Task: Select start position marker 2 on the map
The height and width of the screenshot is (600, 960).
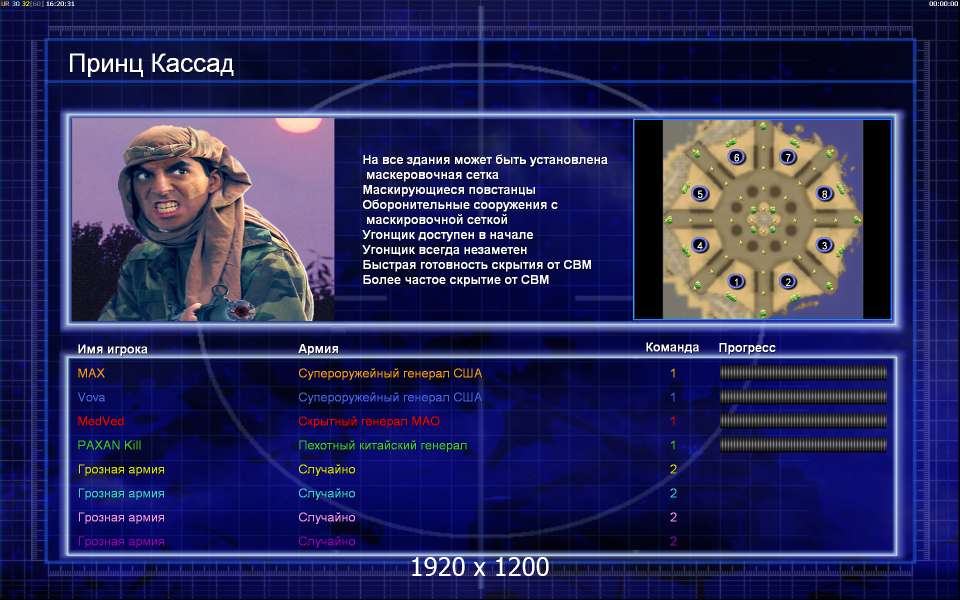Action: [x=788, y=282]
